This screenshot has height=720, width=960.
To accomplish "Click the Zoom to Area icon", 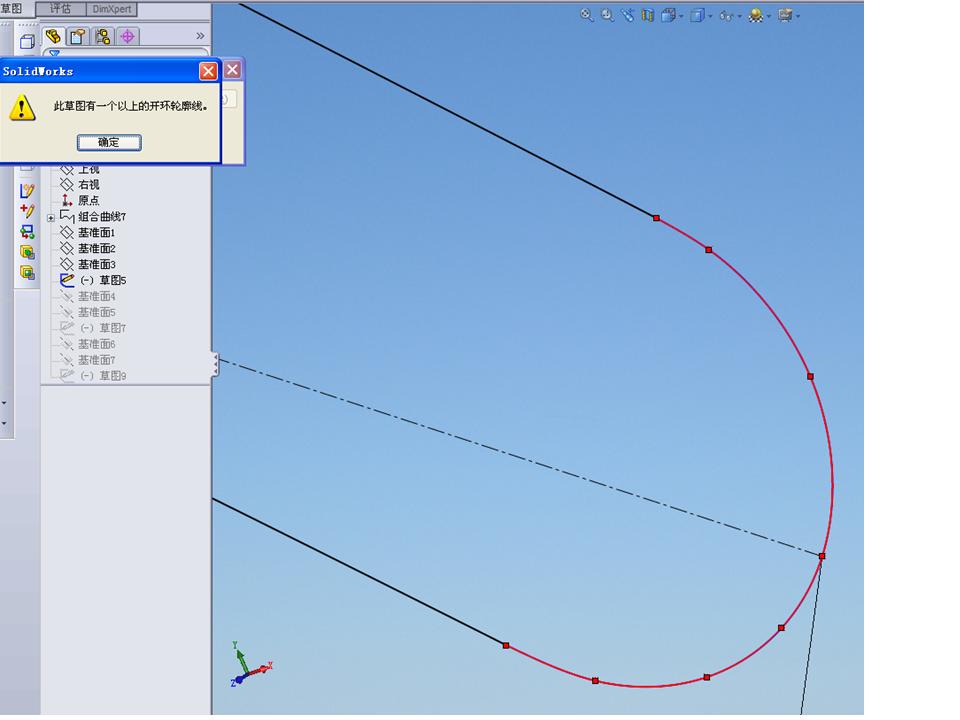I will [607, 15].
